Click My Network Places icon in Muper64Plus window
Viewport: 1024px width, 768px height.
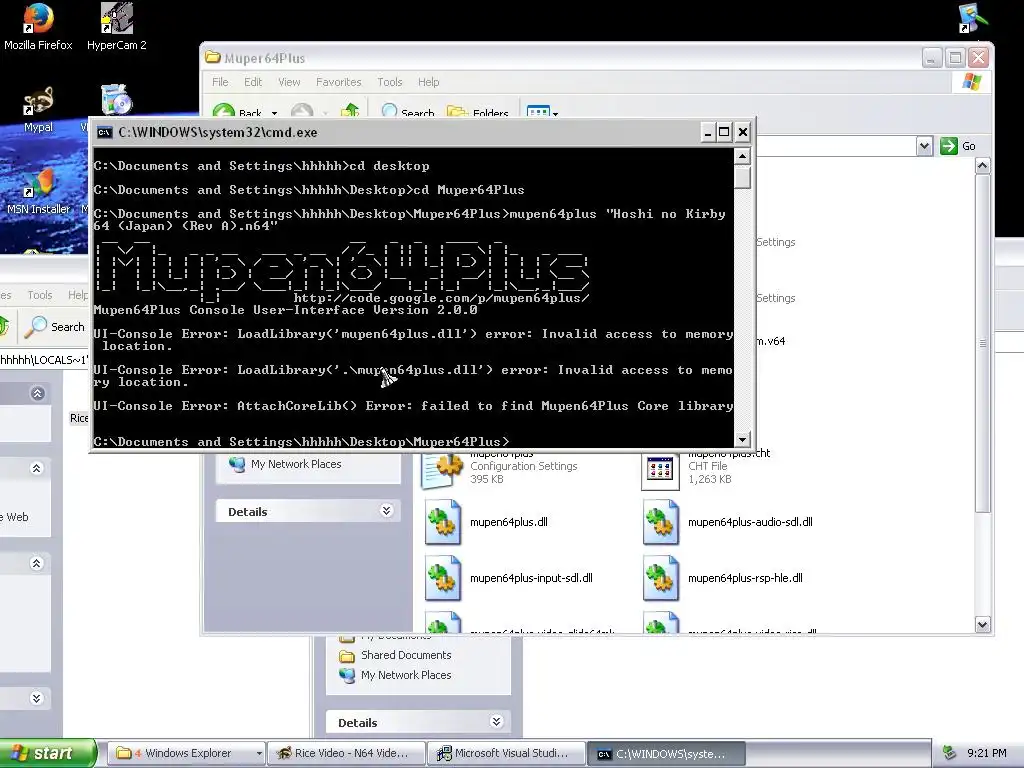point(236,464)
